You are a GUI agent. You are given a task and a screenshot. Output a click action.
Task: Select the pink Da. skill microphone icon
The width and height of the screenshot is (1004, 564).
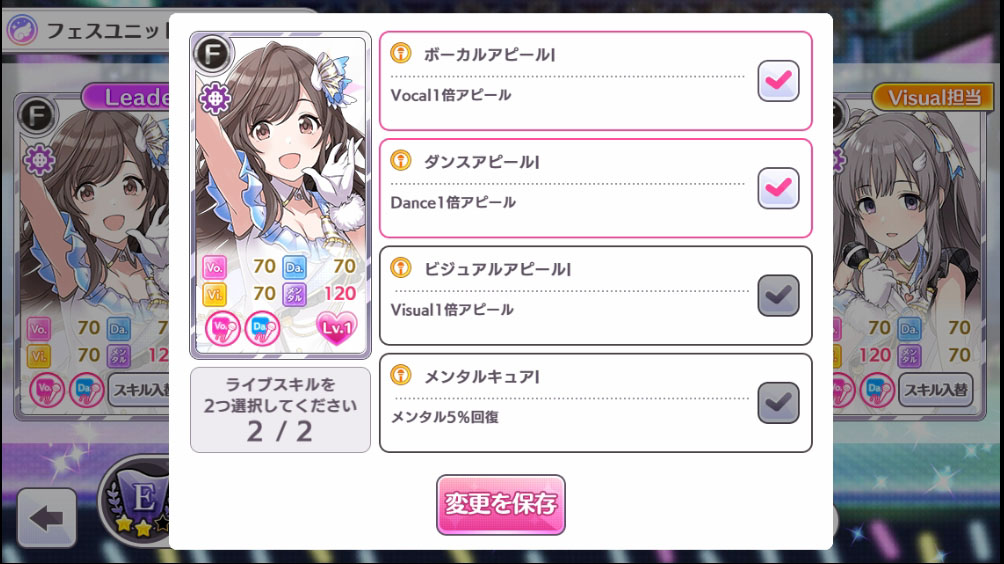(263, 329)
